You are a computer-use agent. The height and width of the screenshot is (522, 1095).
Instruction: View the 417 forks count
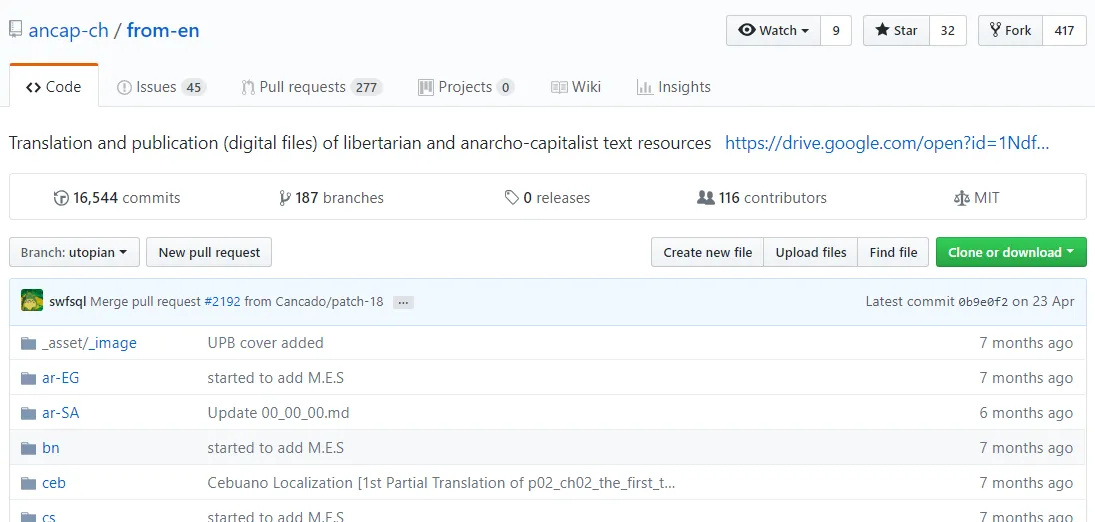coord(1064,31)
